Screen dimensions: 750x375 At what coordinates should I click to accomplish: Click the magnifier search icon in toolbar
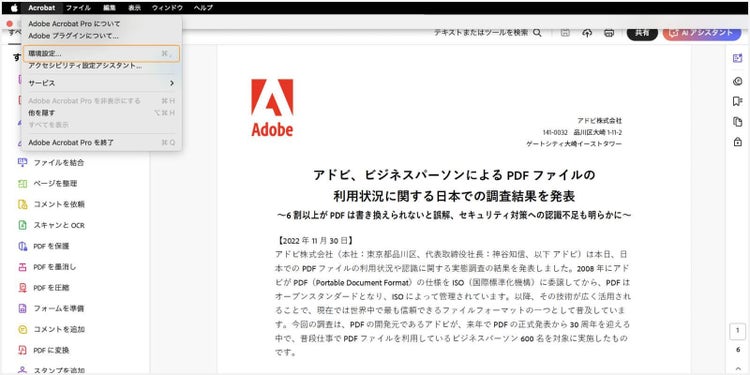(x=537, y=33)
